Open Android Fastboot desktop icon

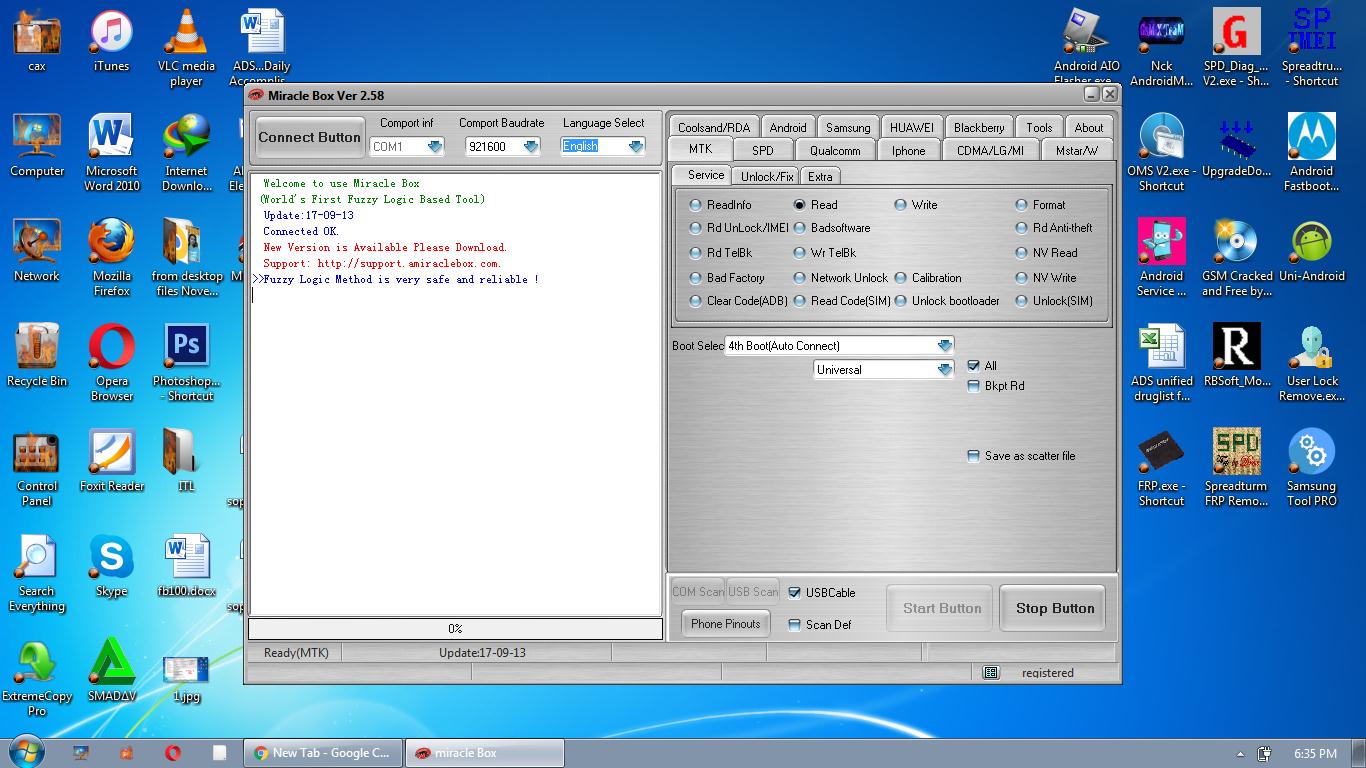coord(1311,153)
